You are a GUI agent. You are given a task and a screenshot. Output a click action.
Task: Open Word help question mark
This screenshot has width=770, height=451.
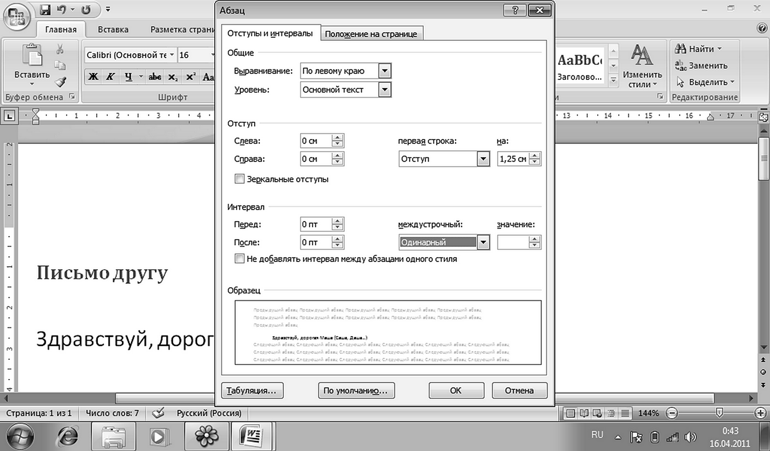pos(762,29)
